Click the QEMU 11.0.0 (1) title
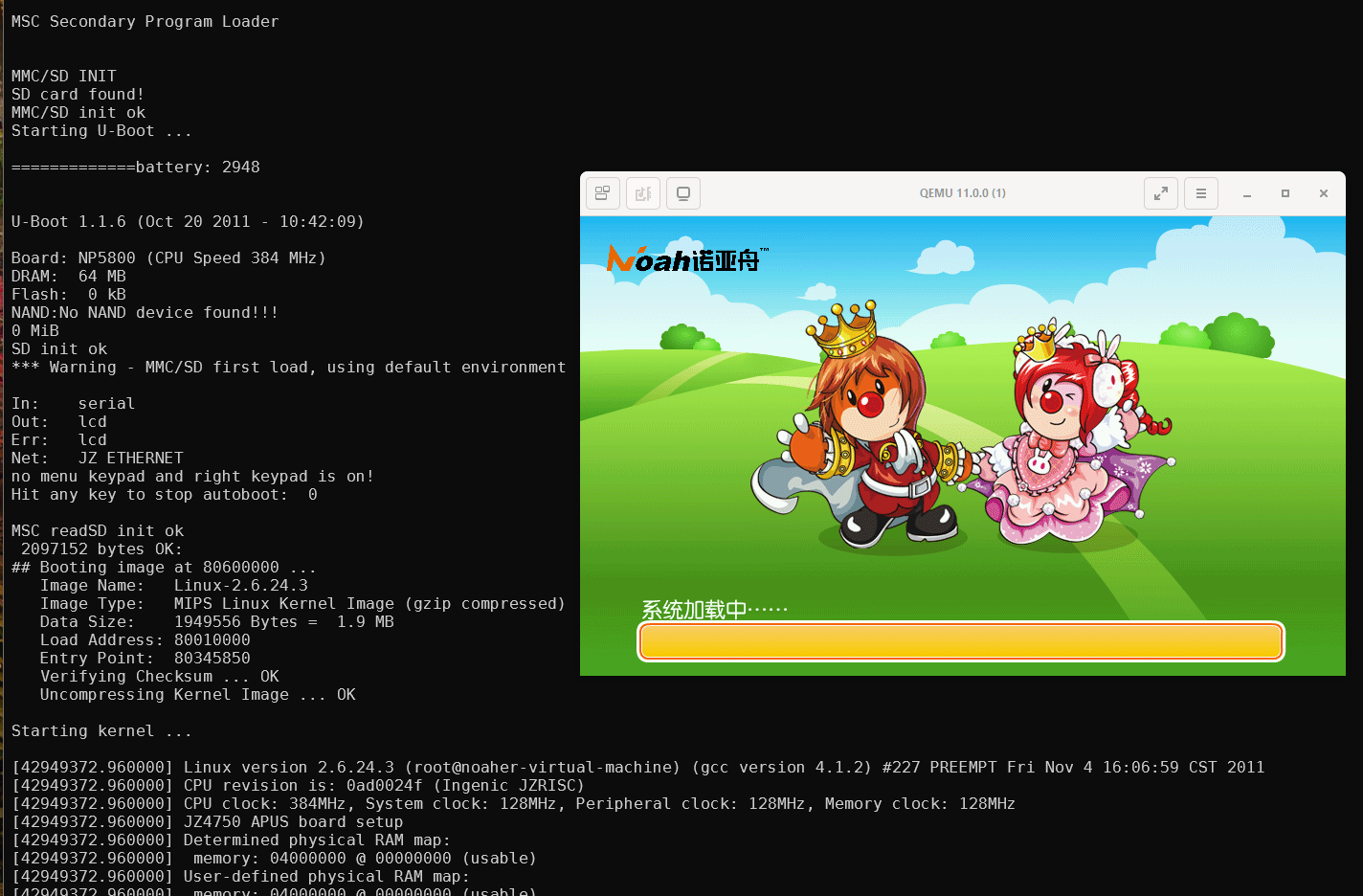 point(963,193)
